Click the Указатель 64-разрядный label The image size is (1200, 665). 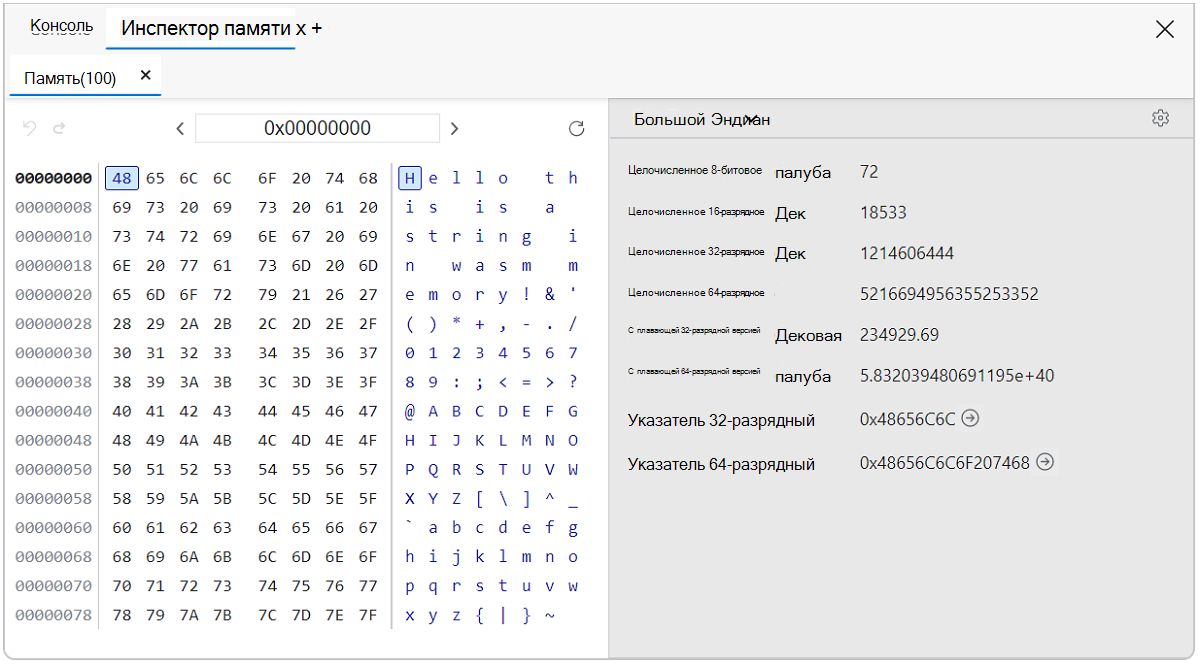721,464
